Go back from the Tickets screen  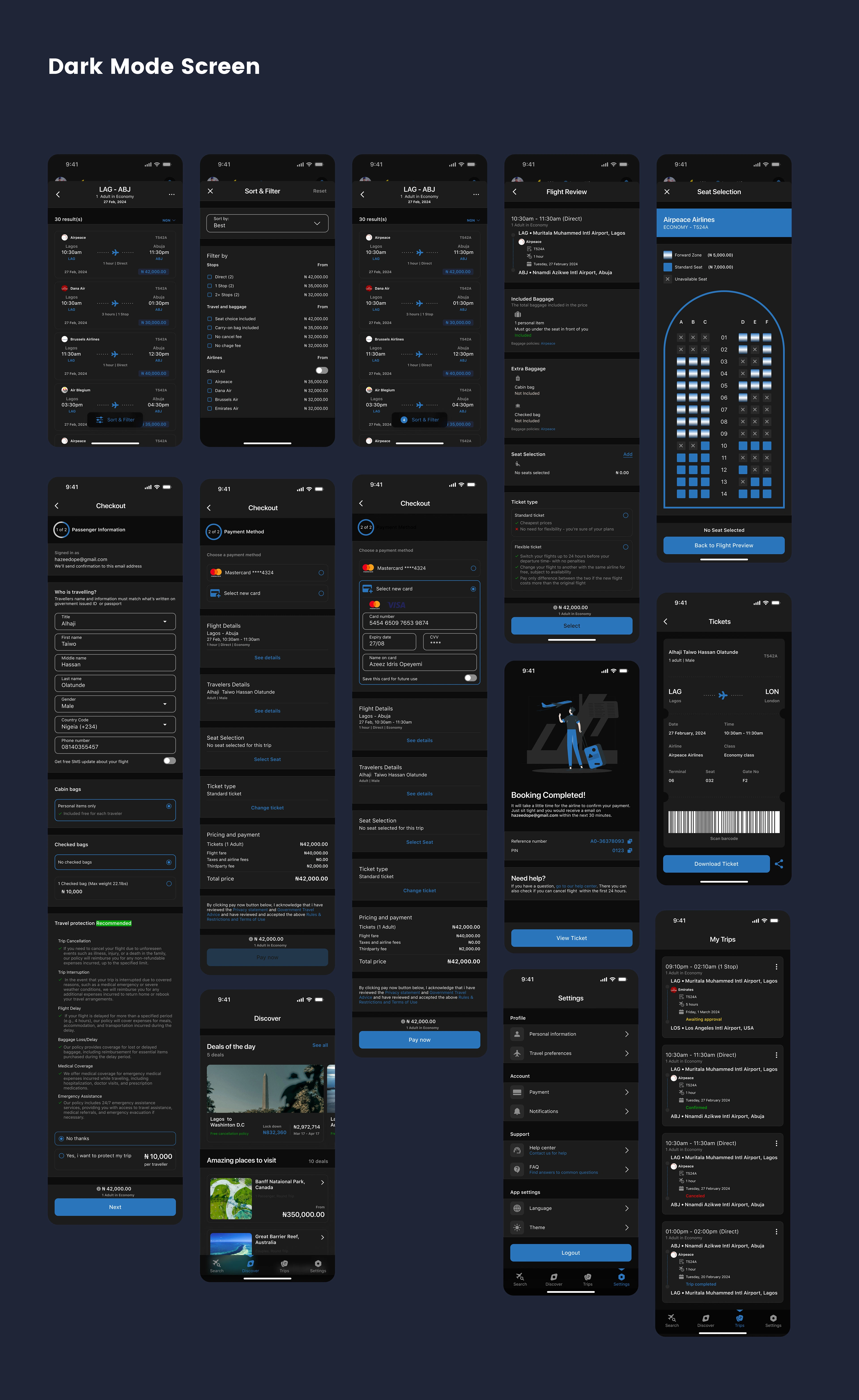(665, 622)
